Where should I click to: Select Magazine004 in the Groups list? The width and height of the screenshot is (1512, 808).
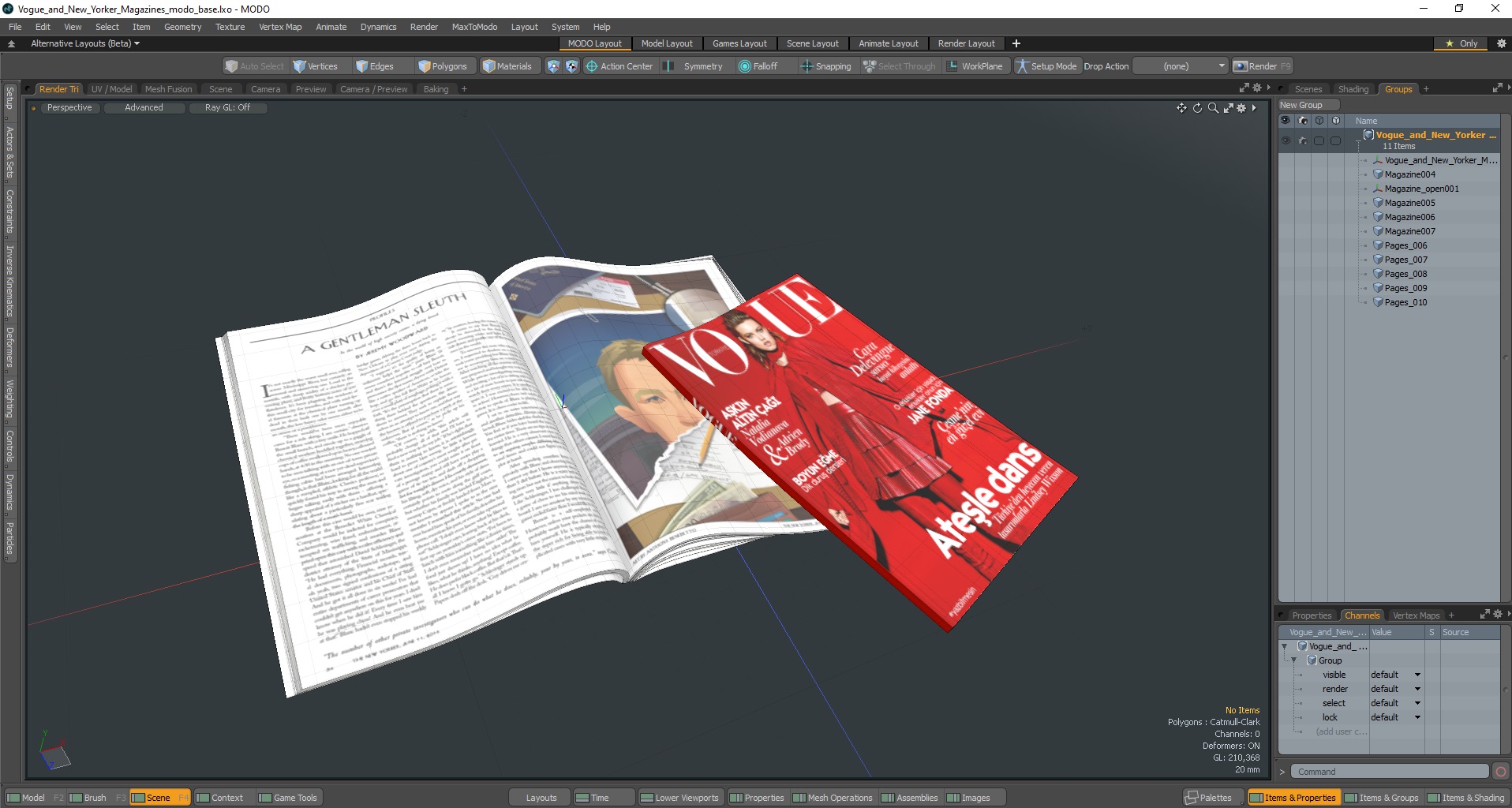(x=1409, y=174)
